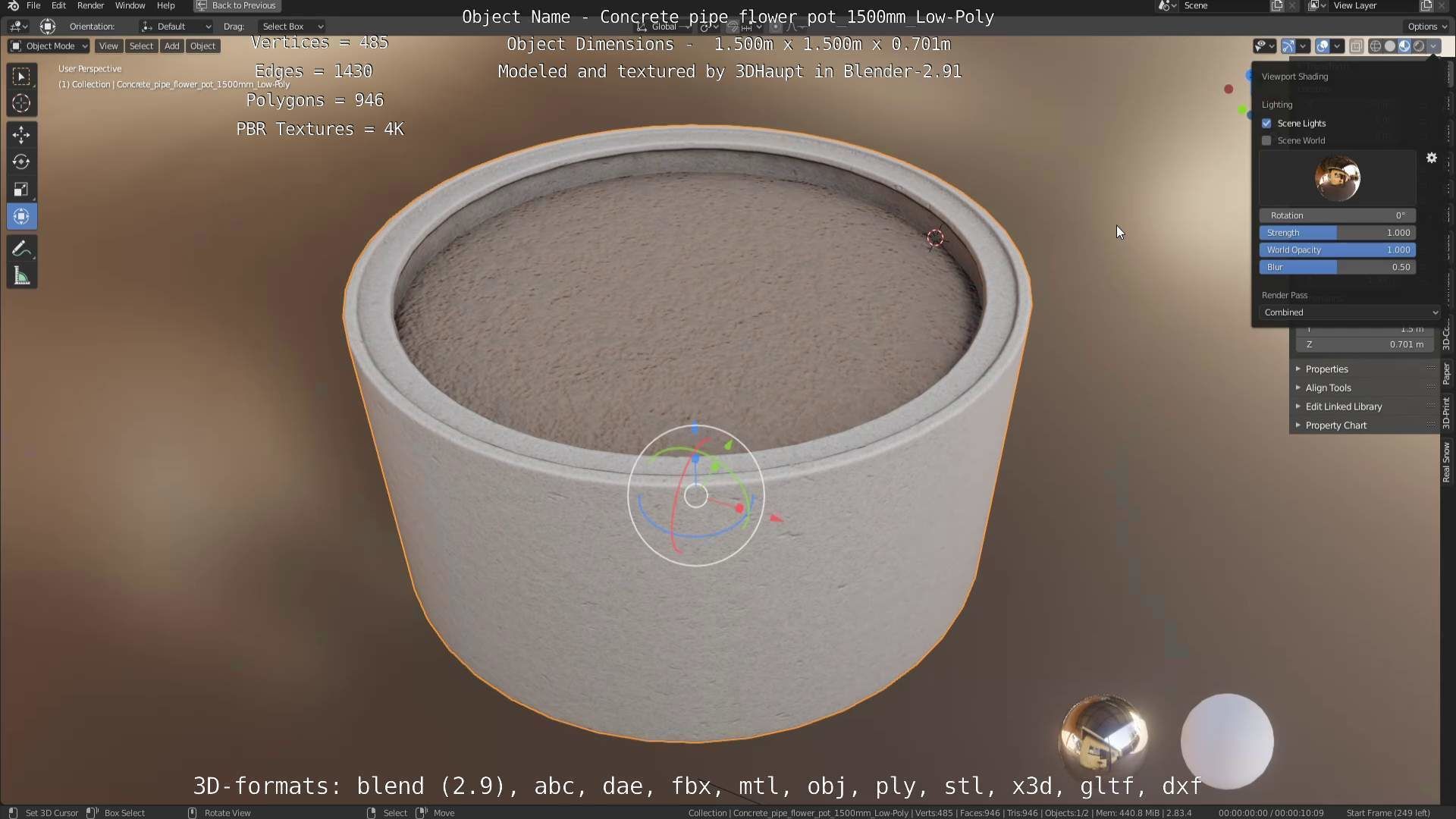
Task: Open the editor type selector icon
Action: pyautogui.click(x=18, y=27)
